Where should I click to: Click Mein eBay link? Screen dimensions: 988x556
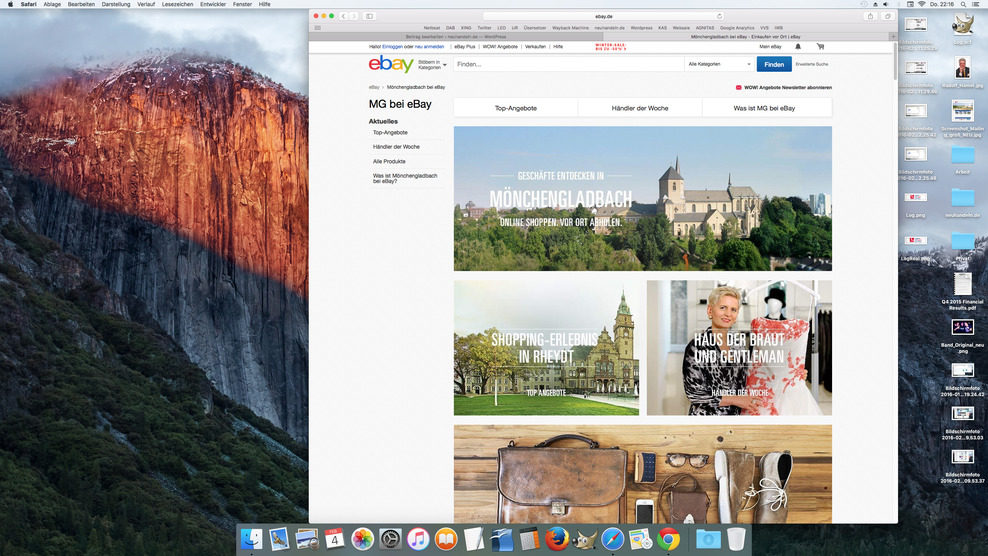(770, 47)
